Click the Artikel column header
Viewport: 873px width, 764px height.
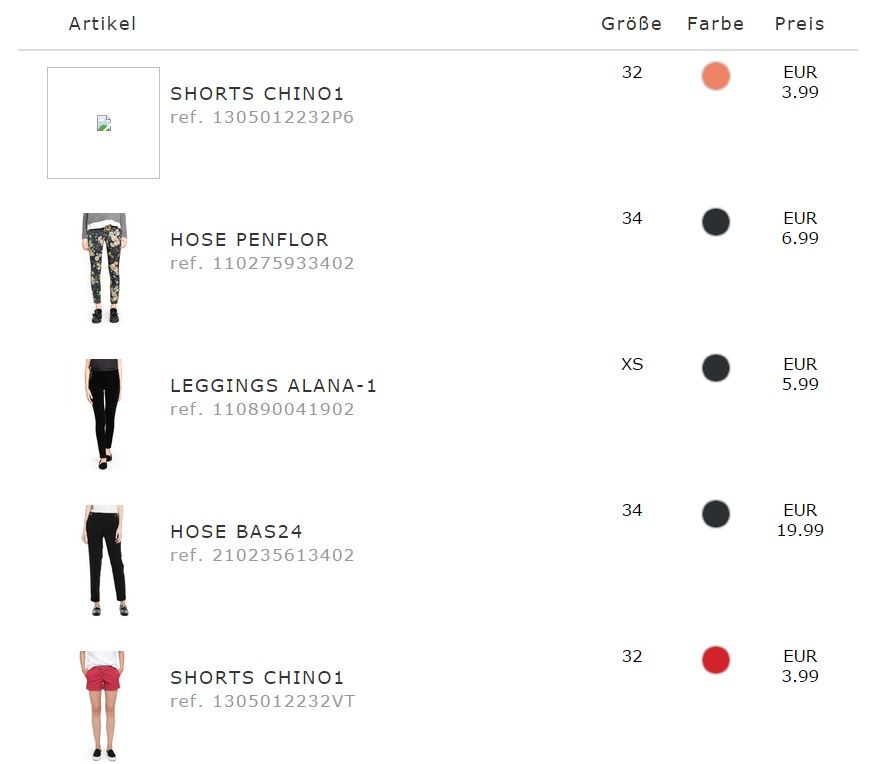(102, 24)
